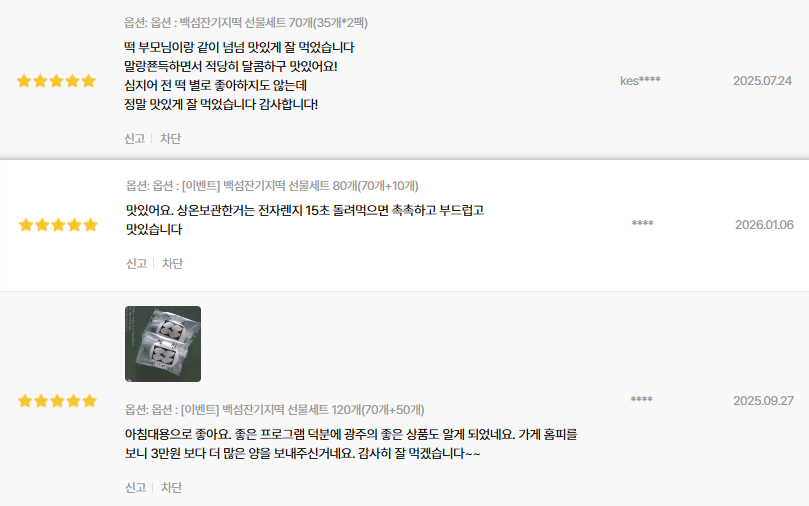809x506 pixels.
Task: Click 차단 on the kes**** review
Action: click(x=170, y=138)
